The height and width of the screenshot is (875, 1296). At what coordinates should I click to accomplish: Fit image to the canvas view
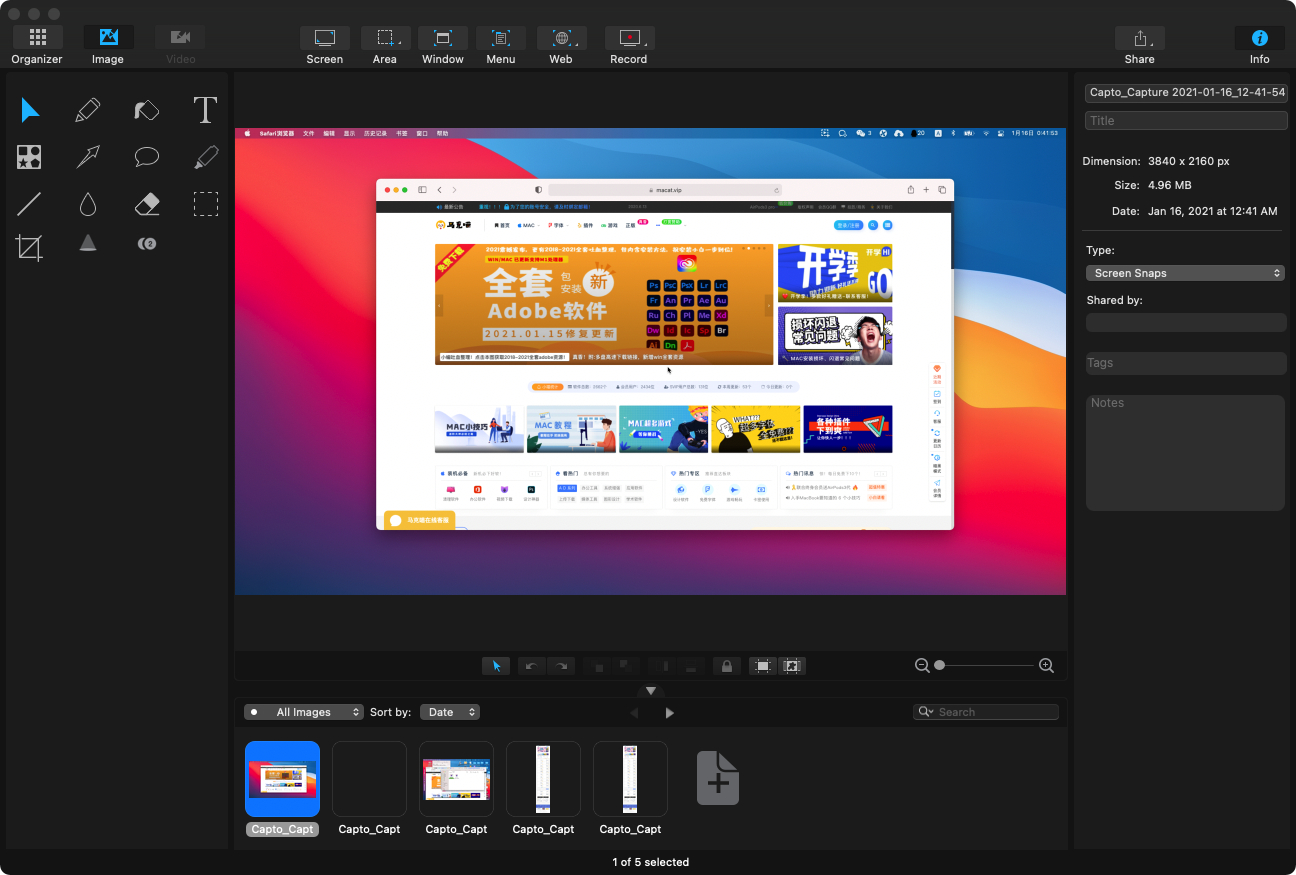click(x=763, y=666)
